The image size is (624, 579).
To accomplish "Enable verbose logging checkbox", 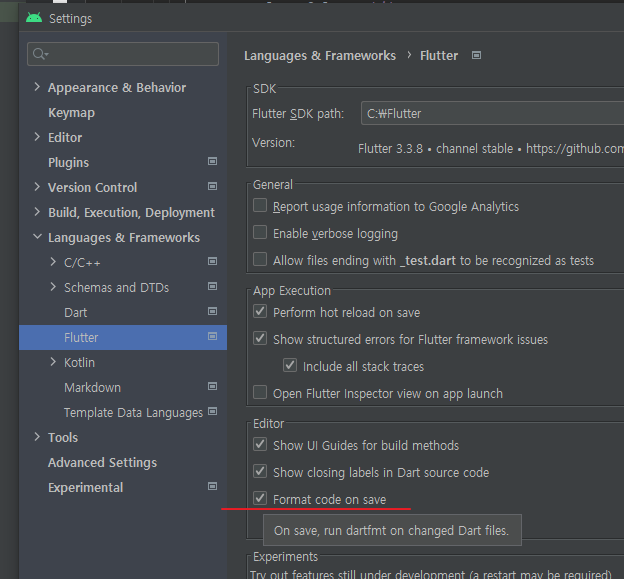I will pyautogui.click(x=260, y=232).
